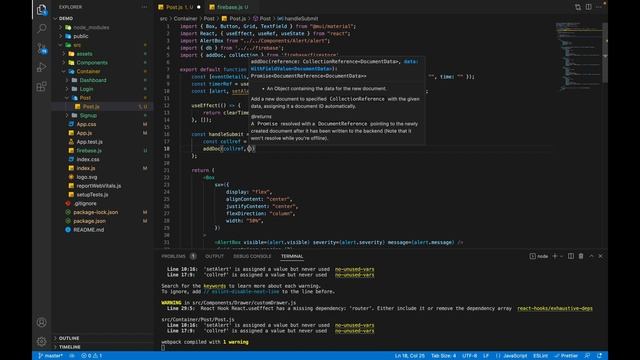Change UTF-8 file encoding

[x=469, y=356]
